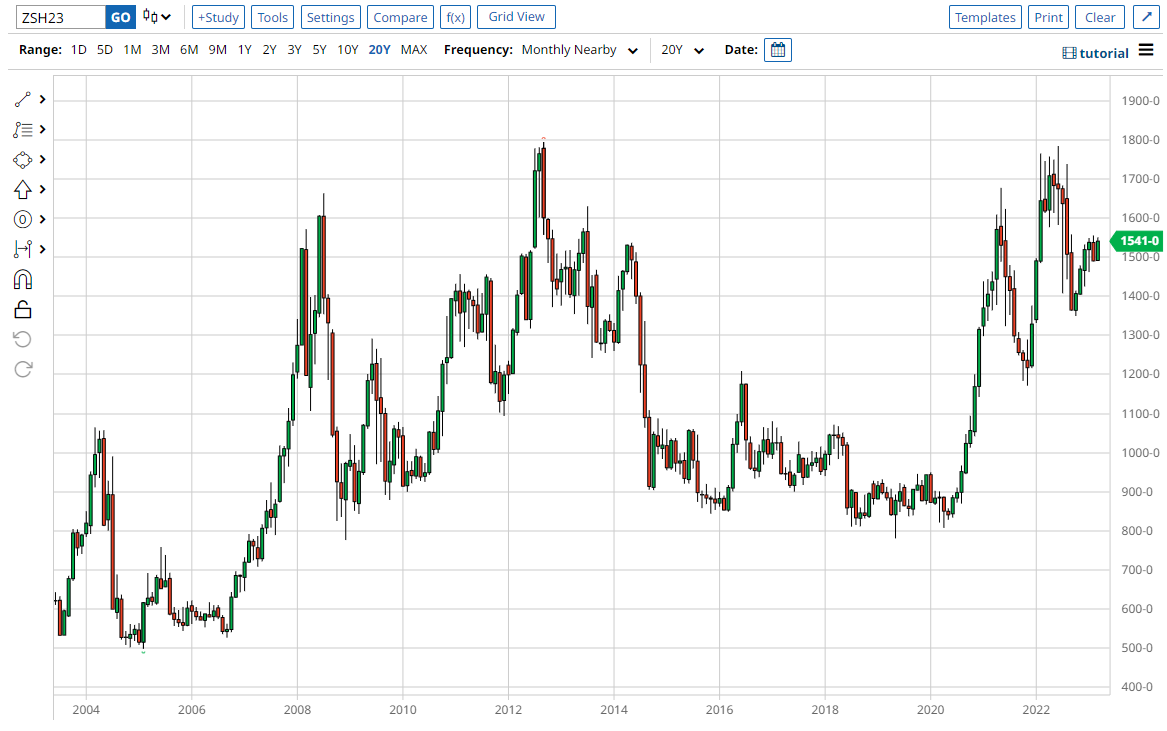Click the ZSH23 symbol input field
Image resolution: width=1167 pixels, height=731 pixels.
[62, 17]
